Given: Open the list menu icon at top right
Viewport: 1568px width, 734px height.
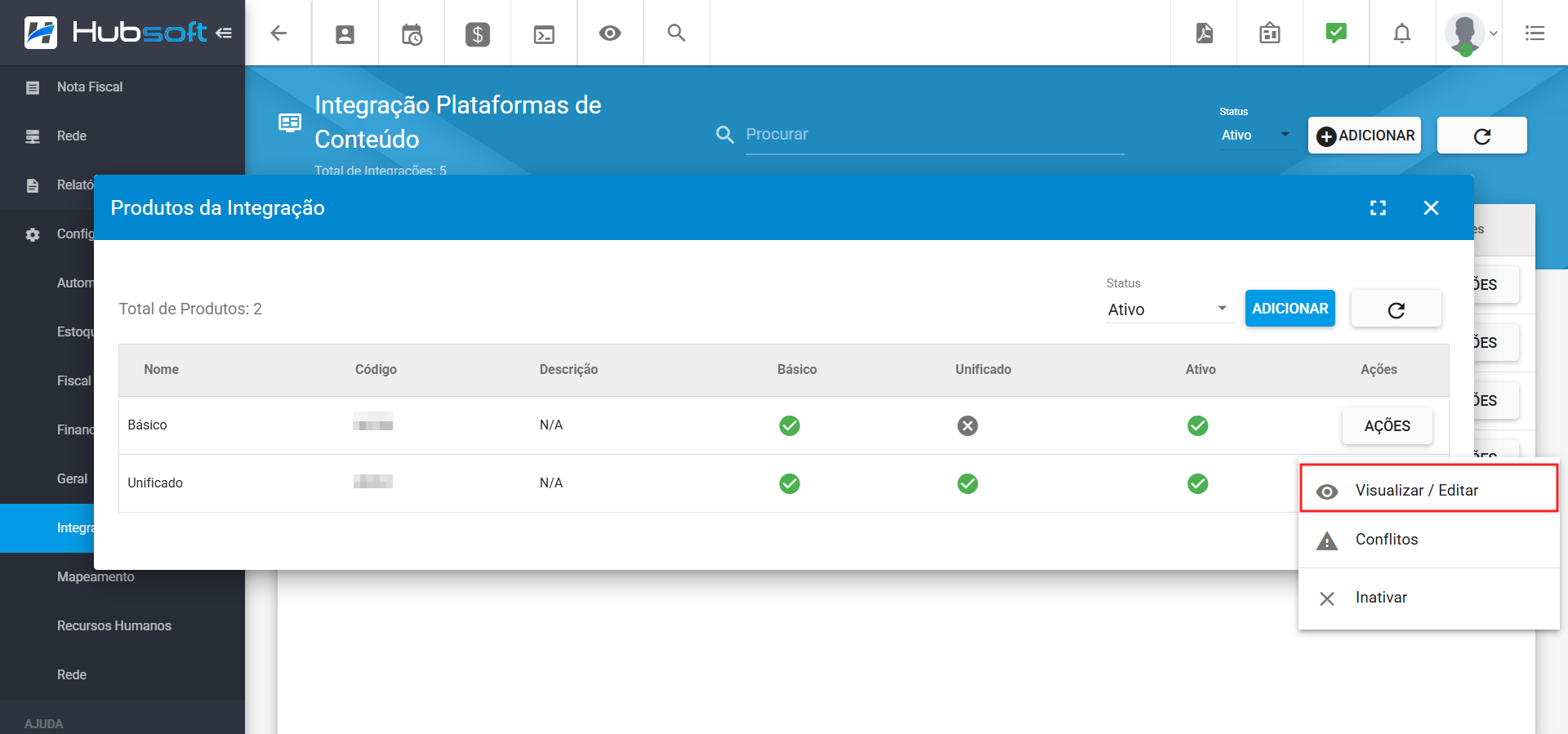Looking at the screenshot, I should click(x=1535, y=33).
